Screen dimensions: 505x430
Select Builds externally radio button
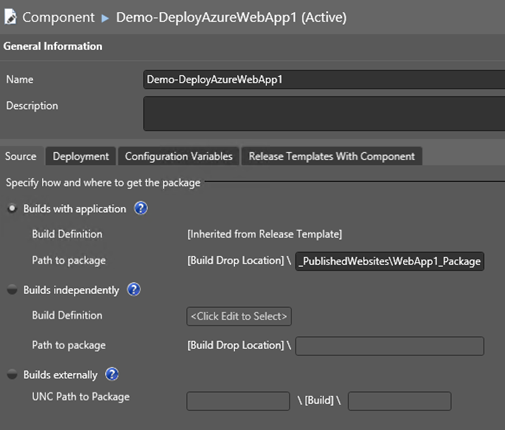[12, 375]
